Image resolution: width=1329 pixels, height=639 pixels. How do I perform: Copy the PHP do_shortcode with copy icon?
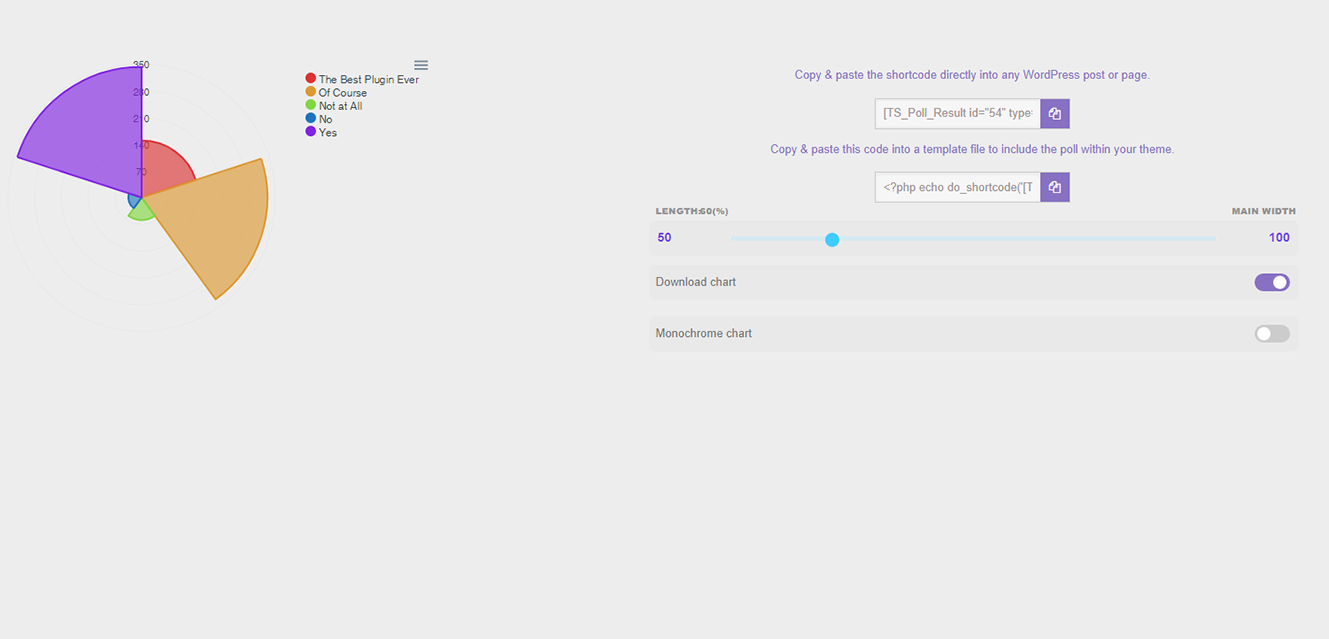click(1055, 187)
